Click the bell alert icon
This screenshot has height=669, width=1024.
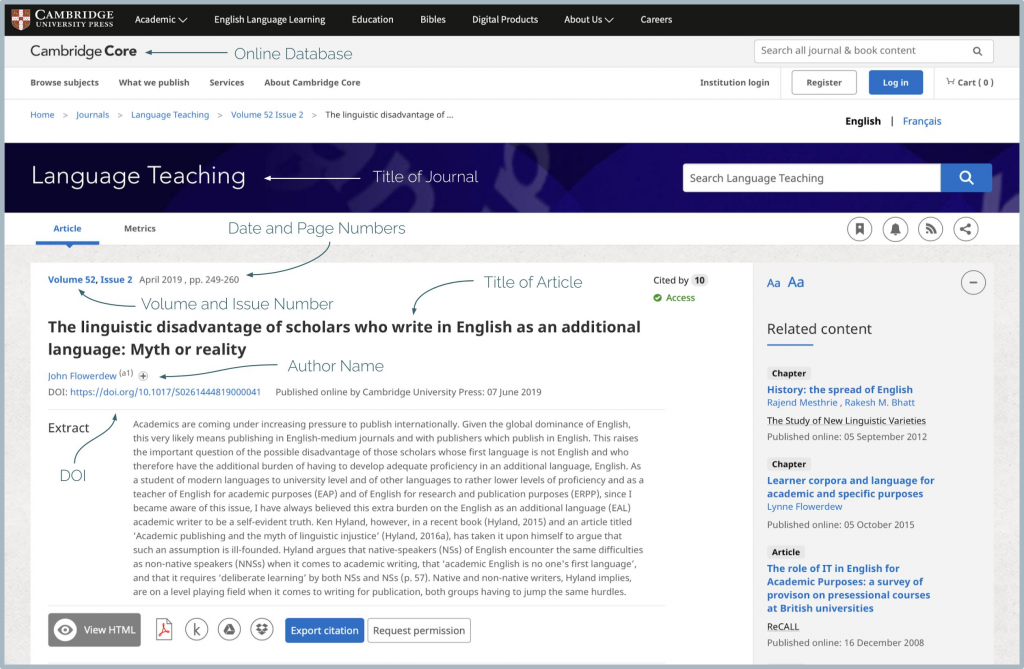tap(895, 229)
